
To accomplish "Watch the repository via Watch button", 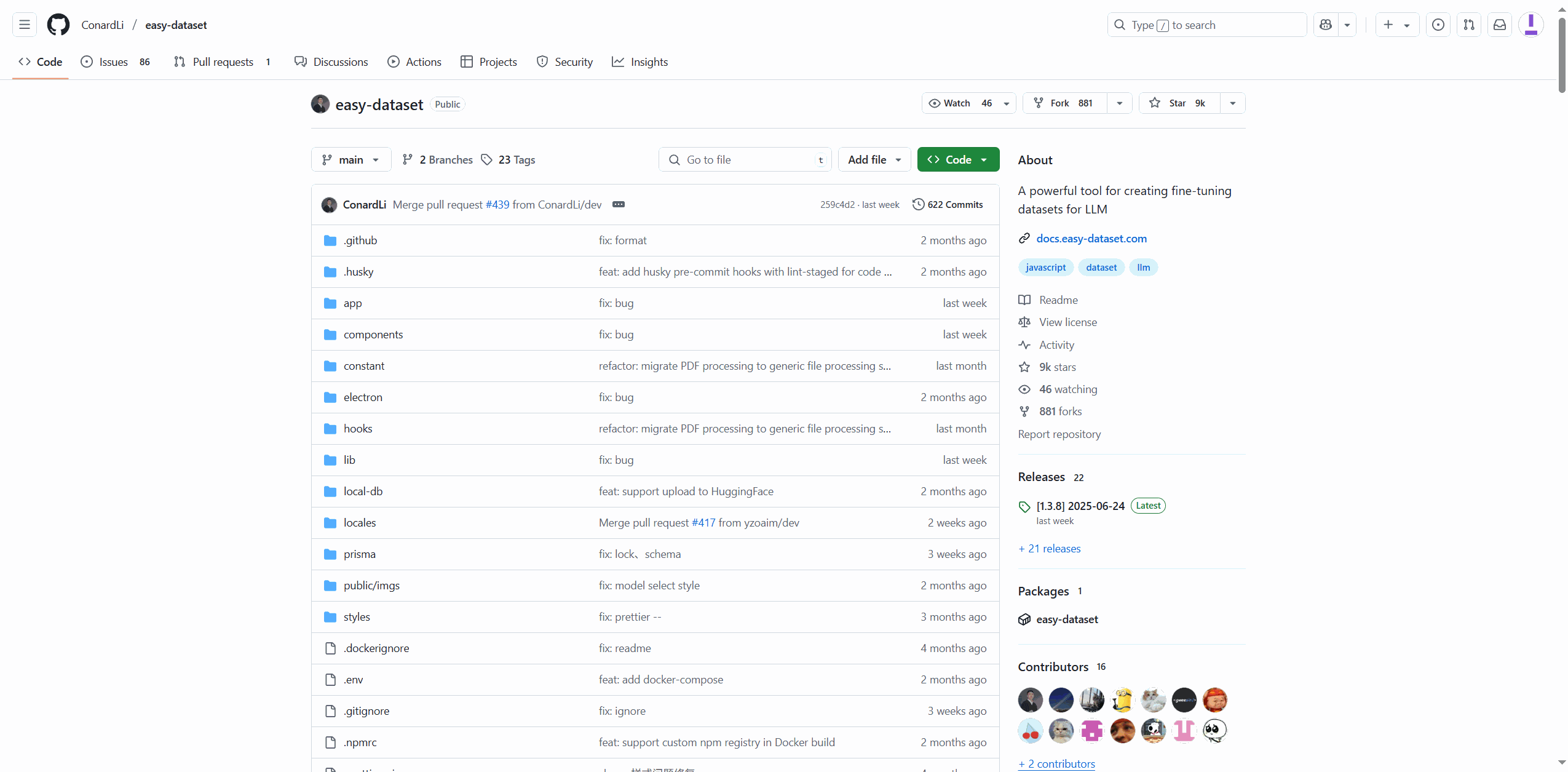I will click(x=968, y=103).
